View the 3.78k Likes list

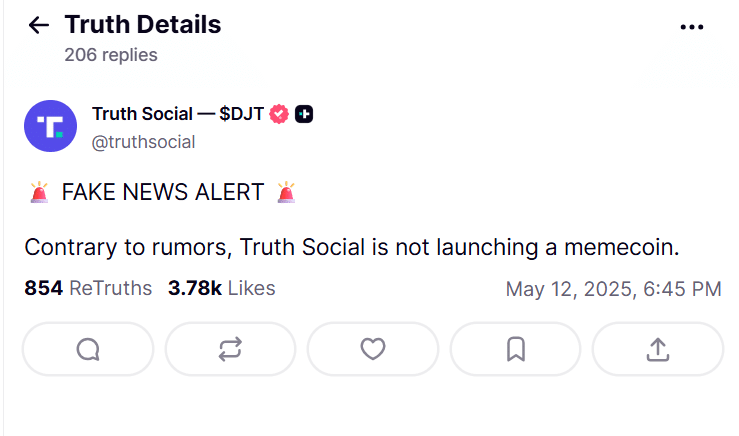221,289
